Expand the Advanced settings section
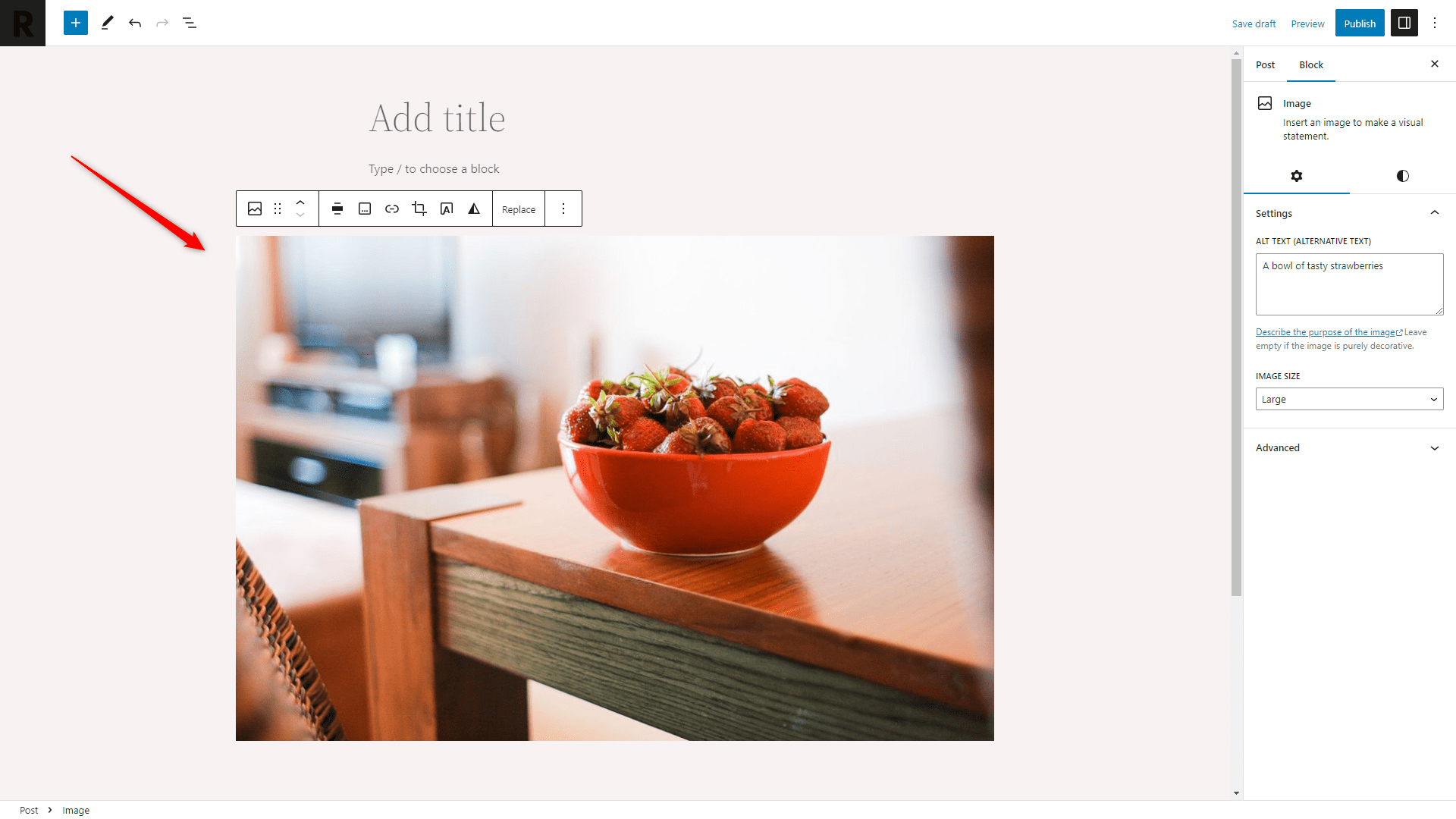Viewport: 1456px width, 819px height. [x=1348, y=447]
